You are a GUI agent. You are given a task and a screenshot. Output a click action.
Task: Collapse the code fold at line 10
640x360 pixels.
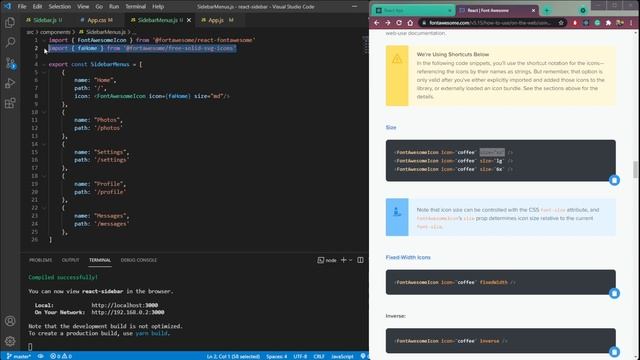[x=44, y=112]
